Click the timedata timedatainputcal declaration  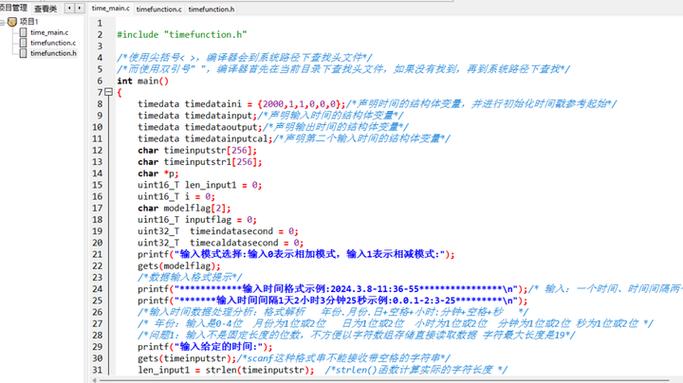coord(205,139)
